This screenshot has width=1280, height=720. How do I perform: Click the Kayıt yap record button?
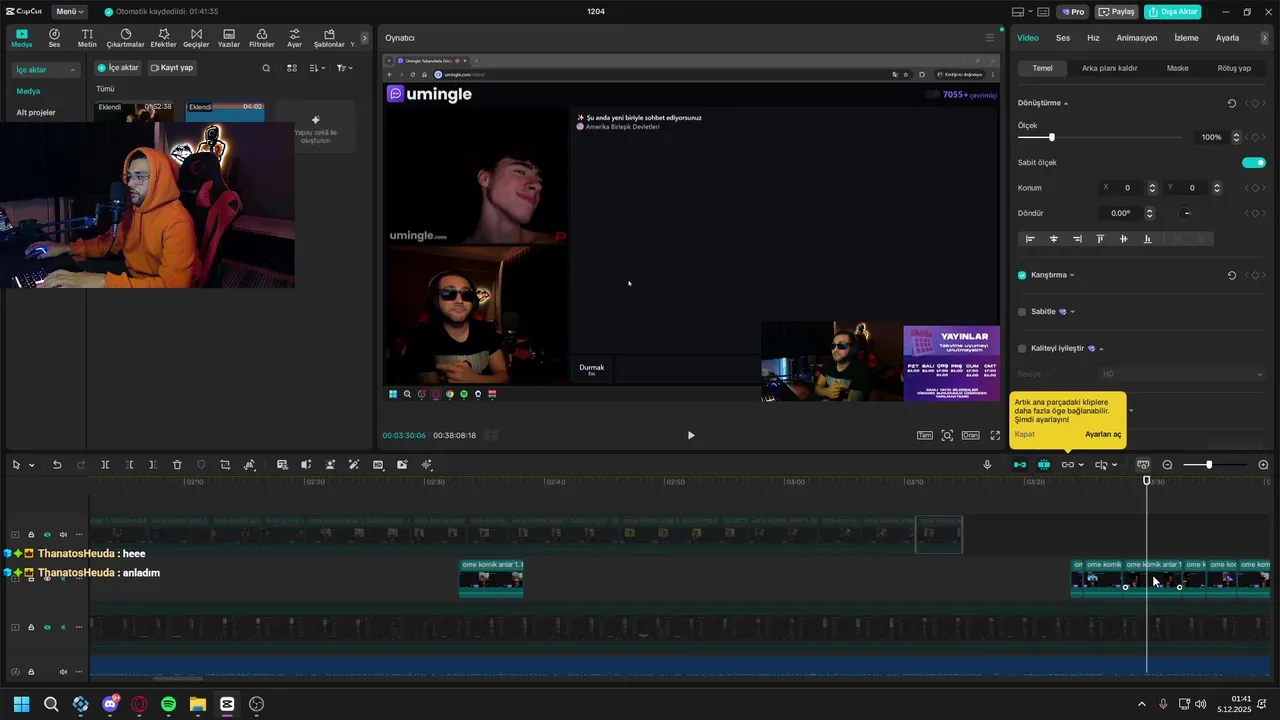point(172,68)
